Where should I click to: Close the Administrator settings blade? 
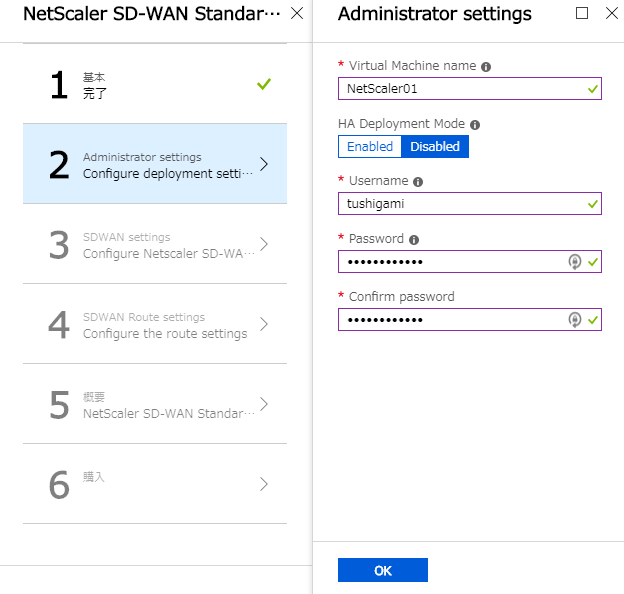coord(612,13)
